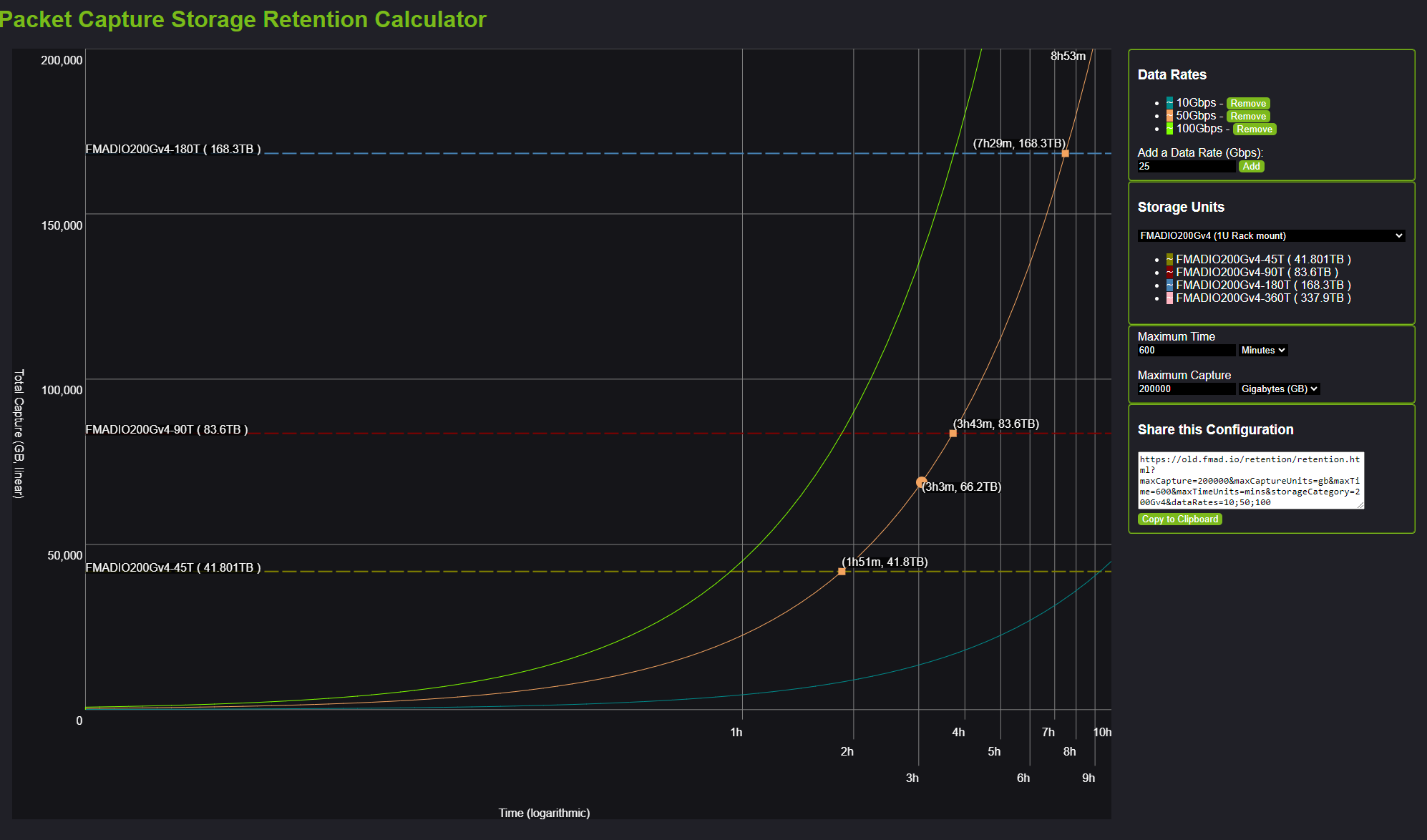1427x840 pixels.
Task: Click the (7h29m, 168.3TB) intersection marker
Action: 1065,154
